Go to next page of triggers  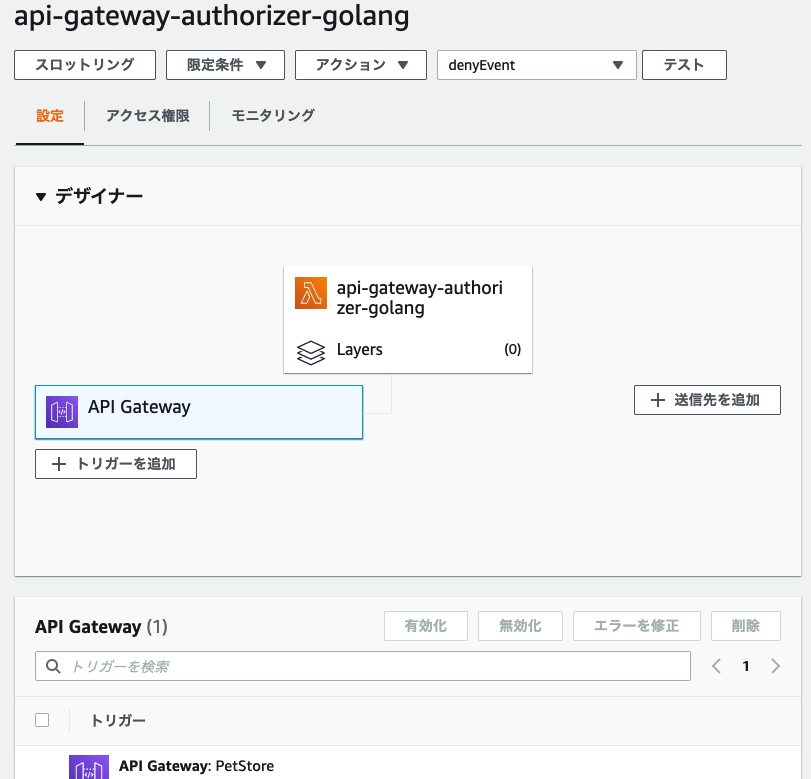click(775, 666)
